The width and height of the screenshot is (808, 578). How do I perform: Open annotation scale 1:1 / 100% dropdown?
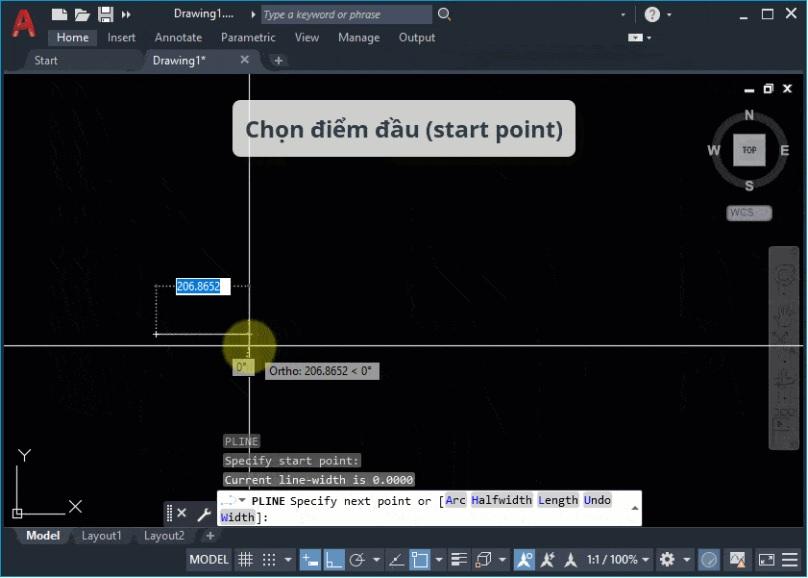point(617,560)
